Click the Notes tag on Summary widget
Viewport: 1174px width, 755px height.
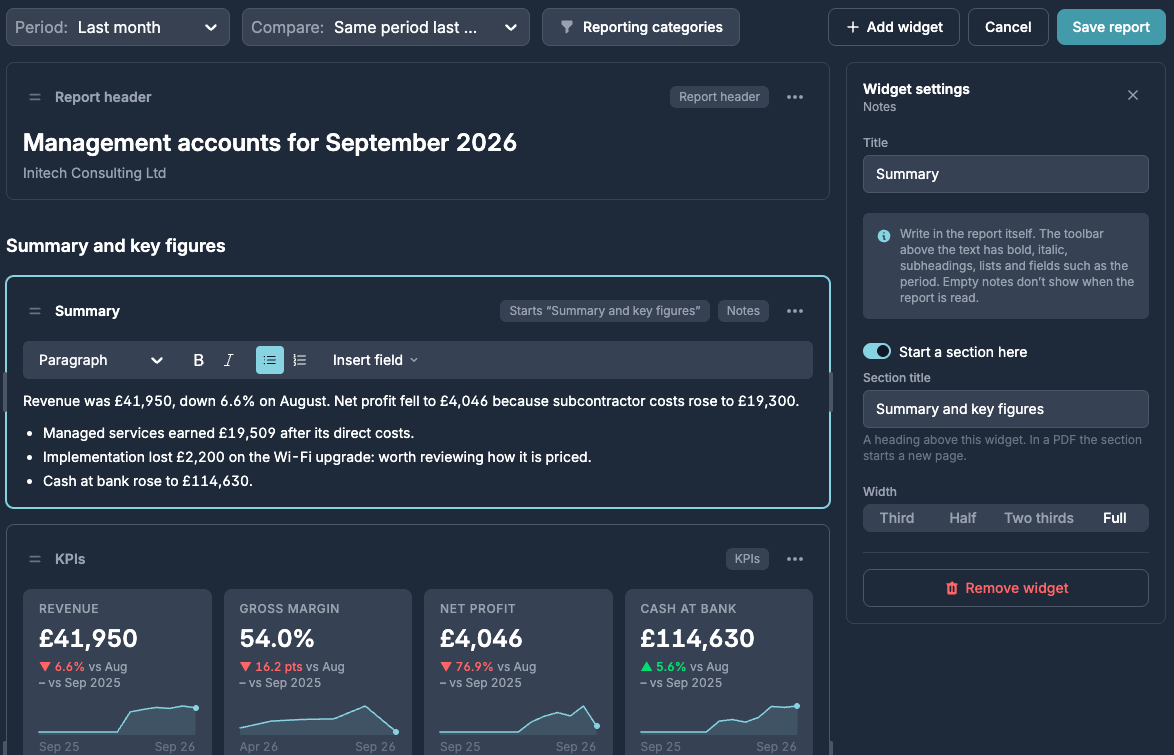coord(743,311)
